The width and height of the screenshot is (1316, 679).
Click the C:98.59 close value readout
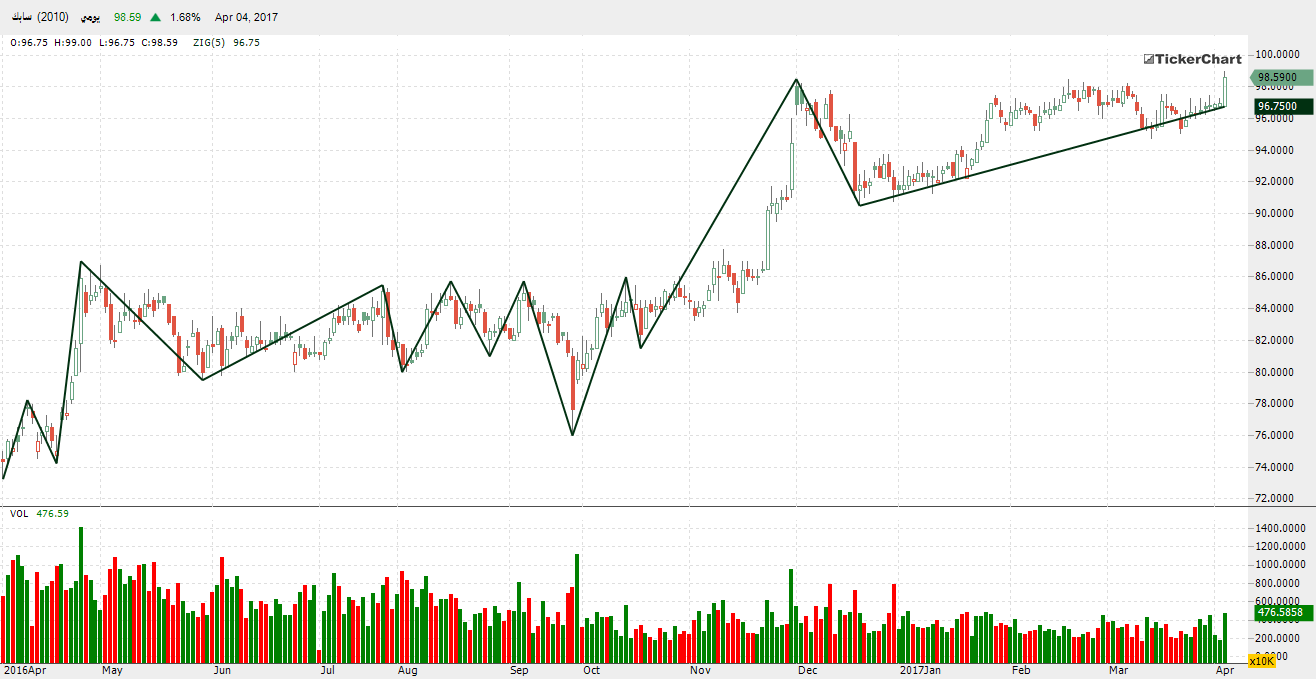coord(159,42)
